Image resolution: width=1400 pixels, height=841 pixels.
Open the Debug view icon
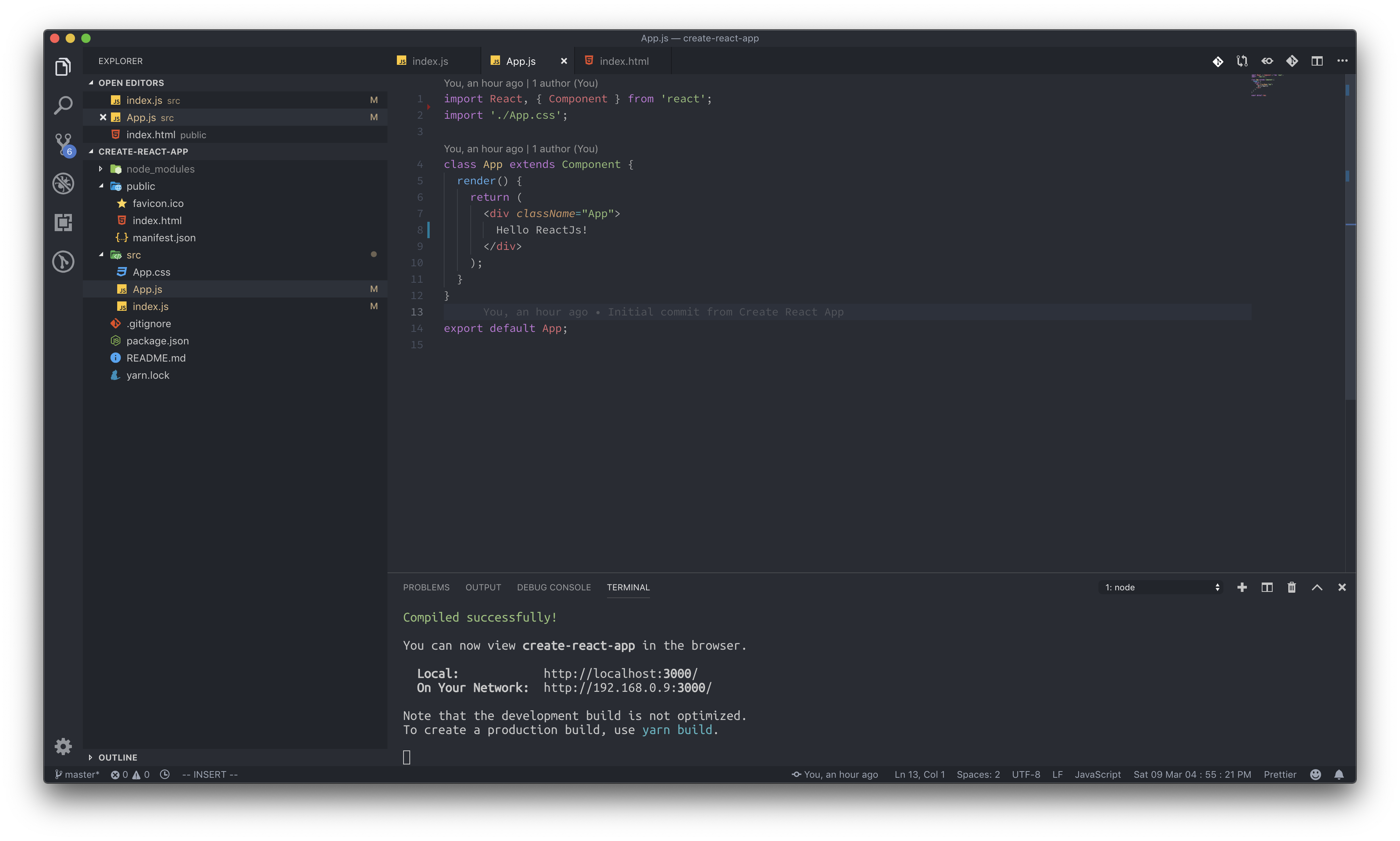(x=63, y=183)
